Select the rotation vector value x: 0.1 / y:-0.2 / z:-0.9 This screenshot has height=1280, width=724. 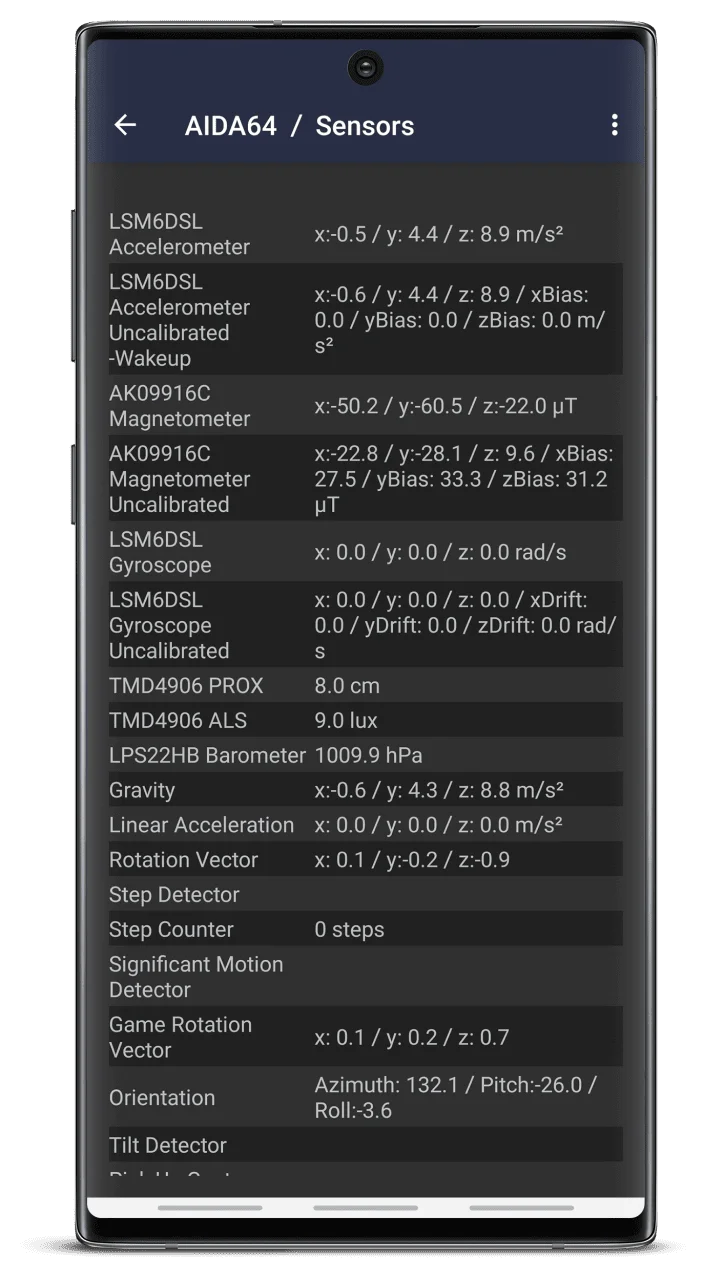[412, 860]
